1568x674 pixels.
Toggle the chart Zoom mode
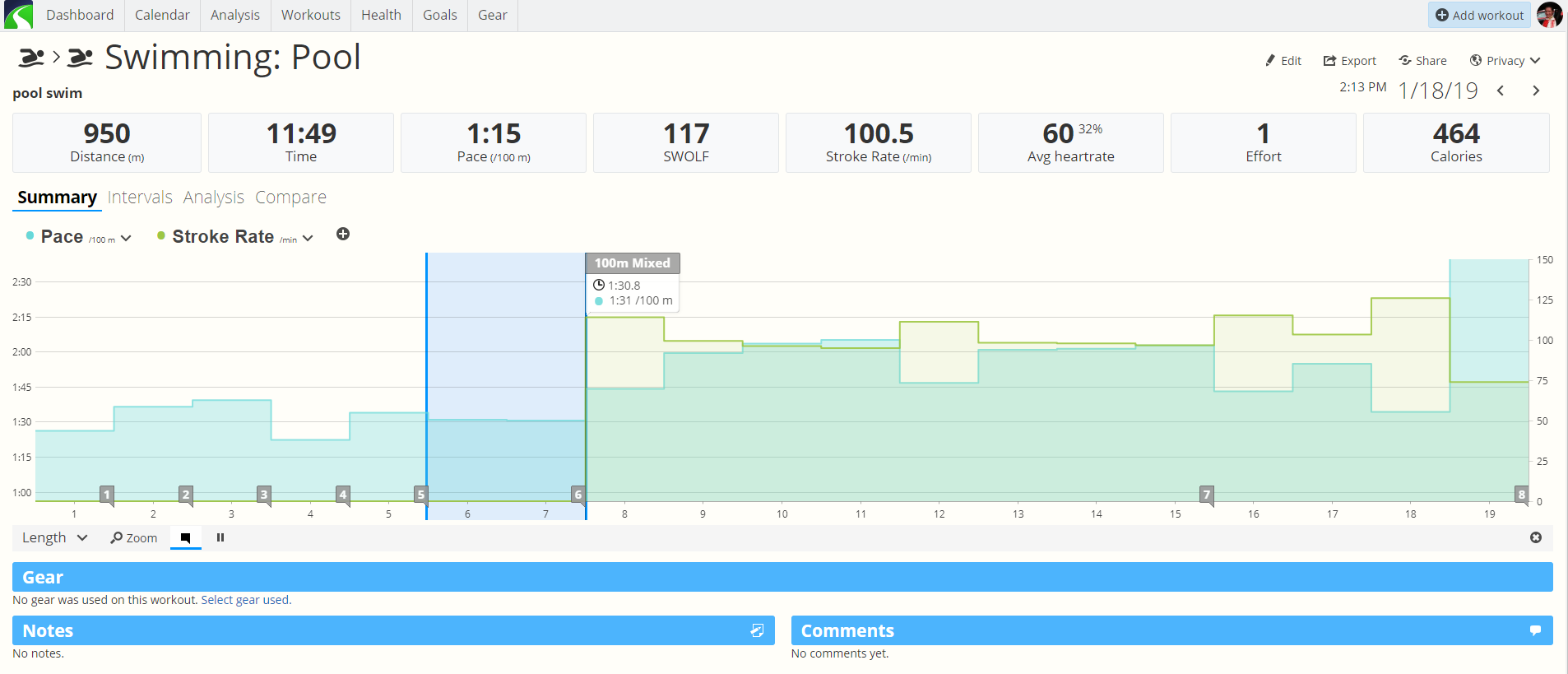click(134, 537)
